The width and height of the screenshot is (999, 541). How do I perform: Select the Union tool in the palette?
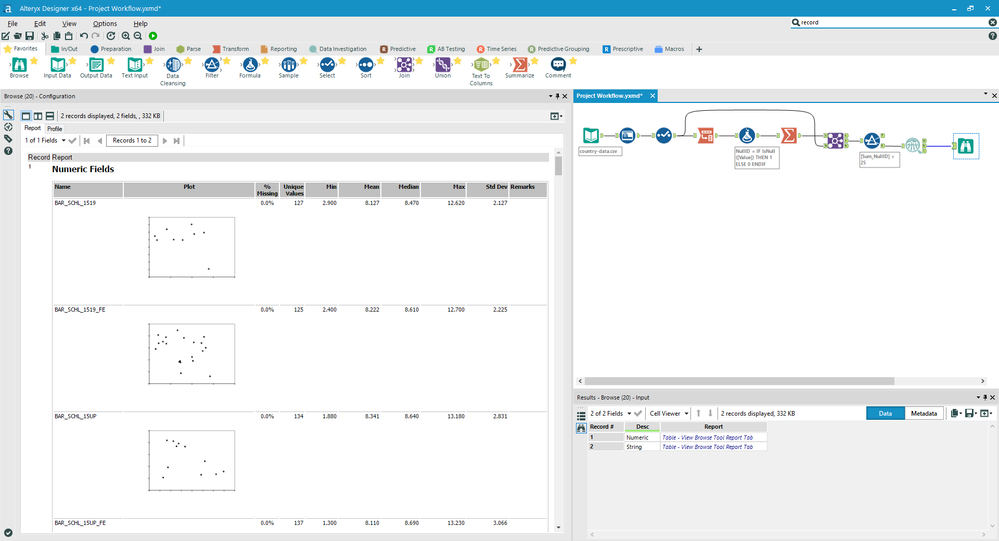pyautogui.click(x=443, y=68)
